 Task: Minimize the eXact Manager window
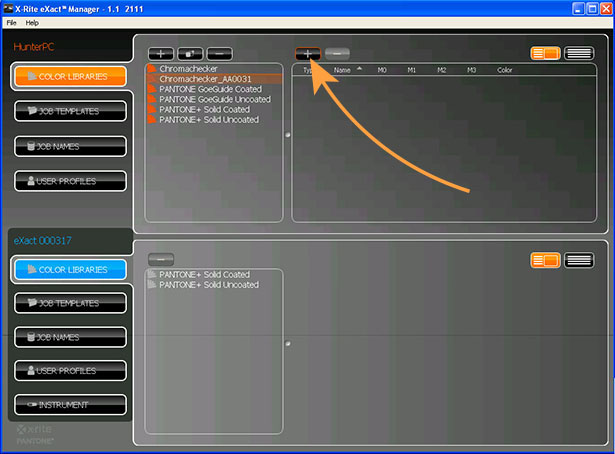[579, 9]
